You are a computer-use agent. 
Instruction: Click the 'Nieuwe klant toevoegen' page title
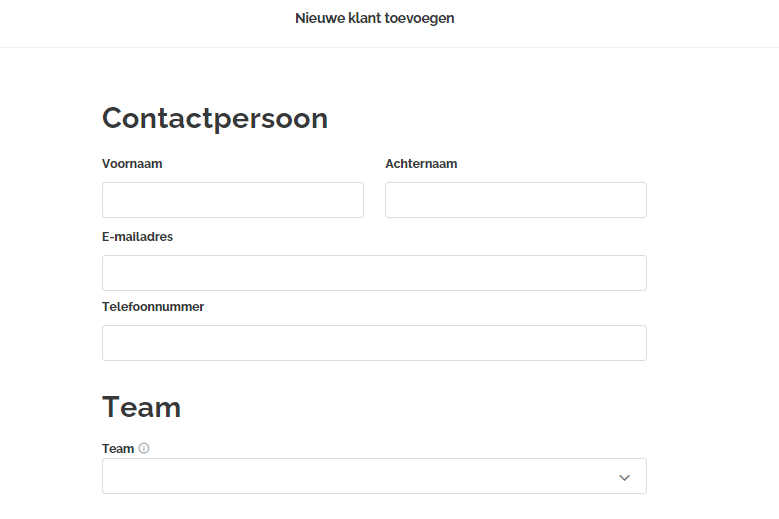374,18
